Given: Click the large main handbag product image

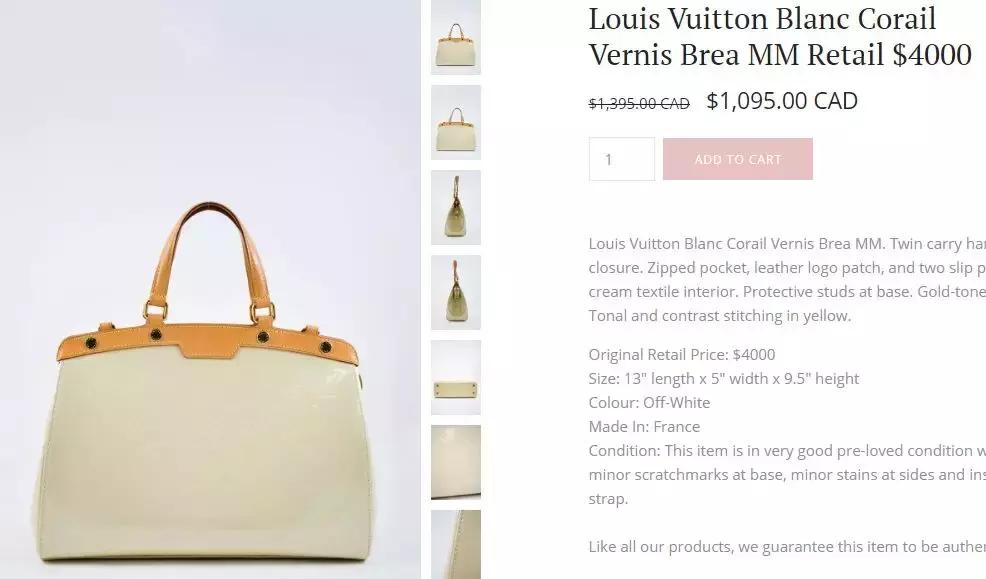Looking at the screenshot, I should point(210,289).
